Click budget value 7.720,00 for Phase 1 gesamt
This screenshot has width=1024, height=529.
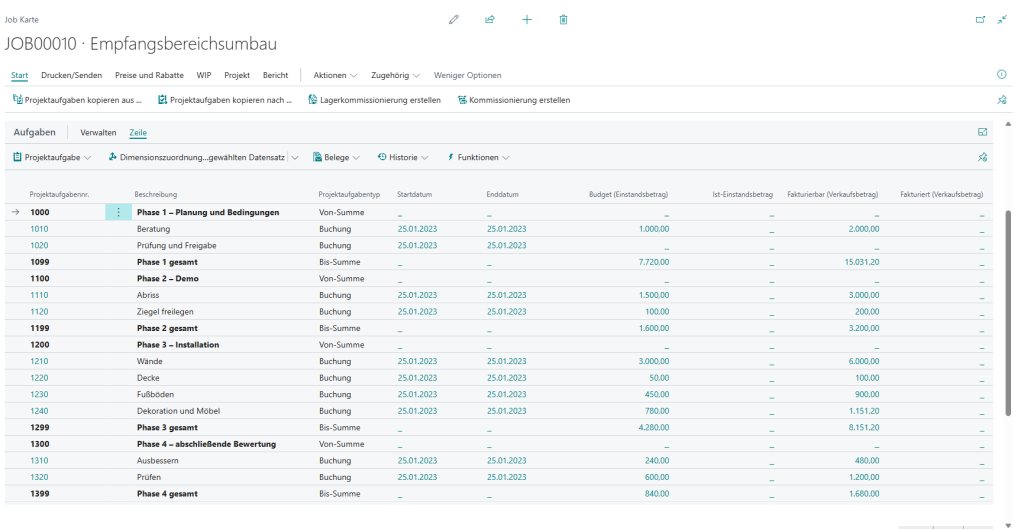click(x=654, y=262)
